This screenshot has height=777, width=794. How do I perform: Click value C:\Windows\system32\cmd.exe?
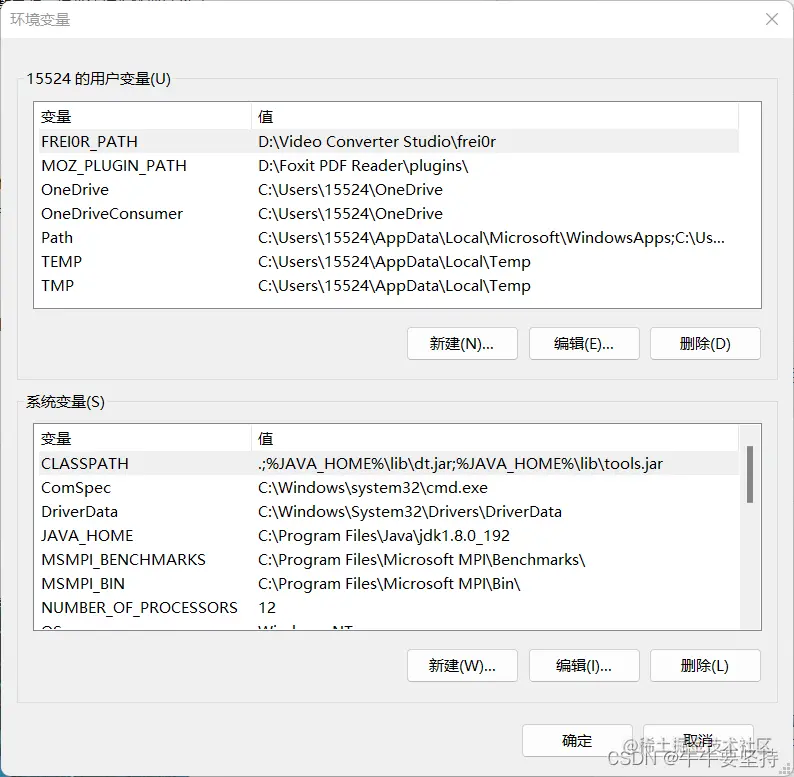(x=373, y=488)
